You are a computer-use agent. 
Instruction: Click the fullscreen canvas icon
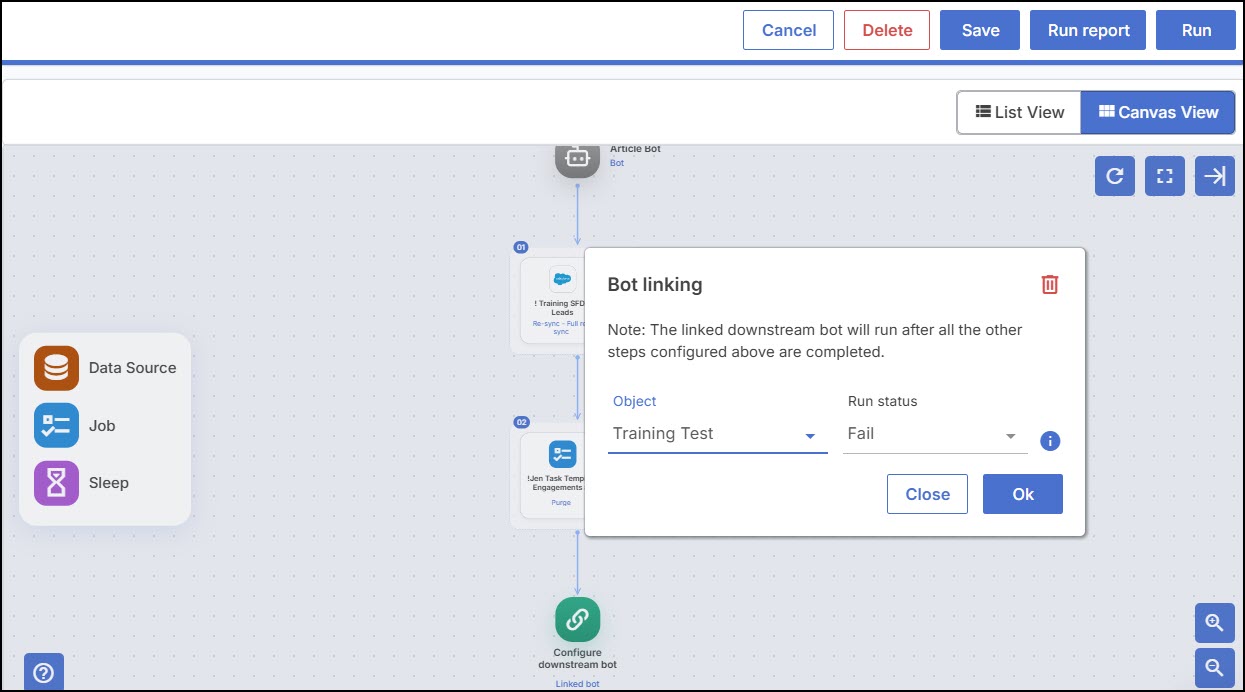1165,176
